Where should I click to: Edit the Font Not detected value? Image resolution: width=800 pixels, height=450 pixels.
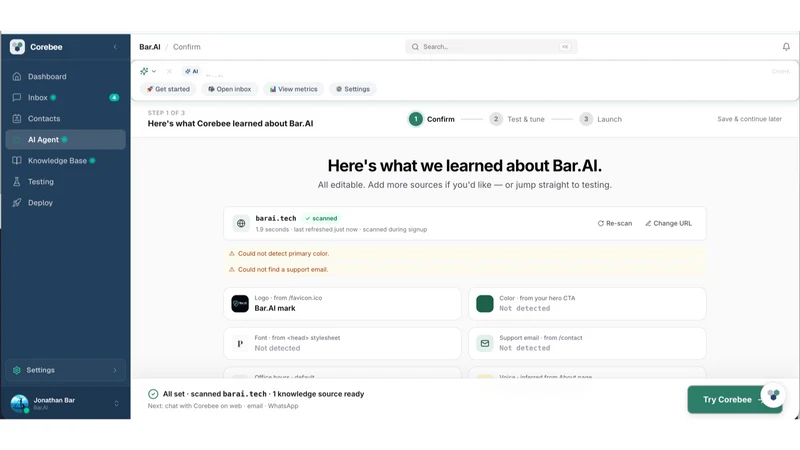pos(277,348)
